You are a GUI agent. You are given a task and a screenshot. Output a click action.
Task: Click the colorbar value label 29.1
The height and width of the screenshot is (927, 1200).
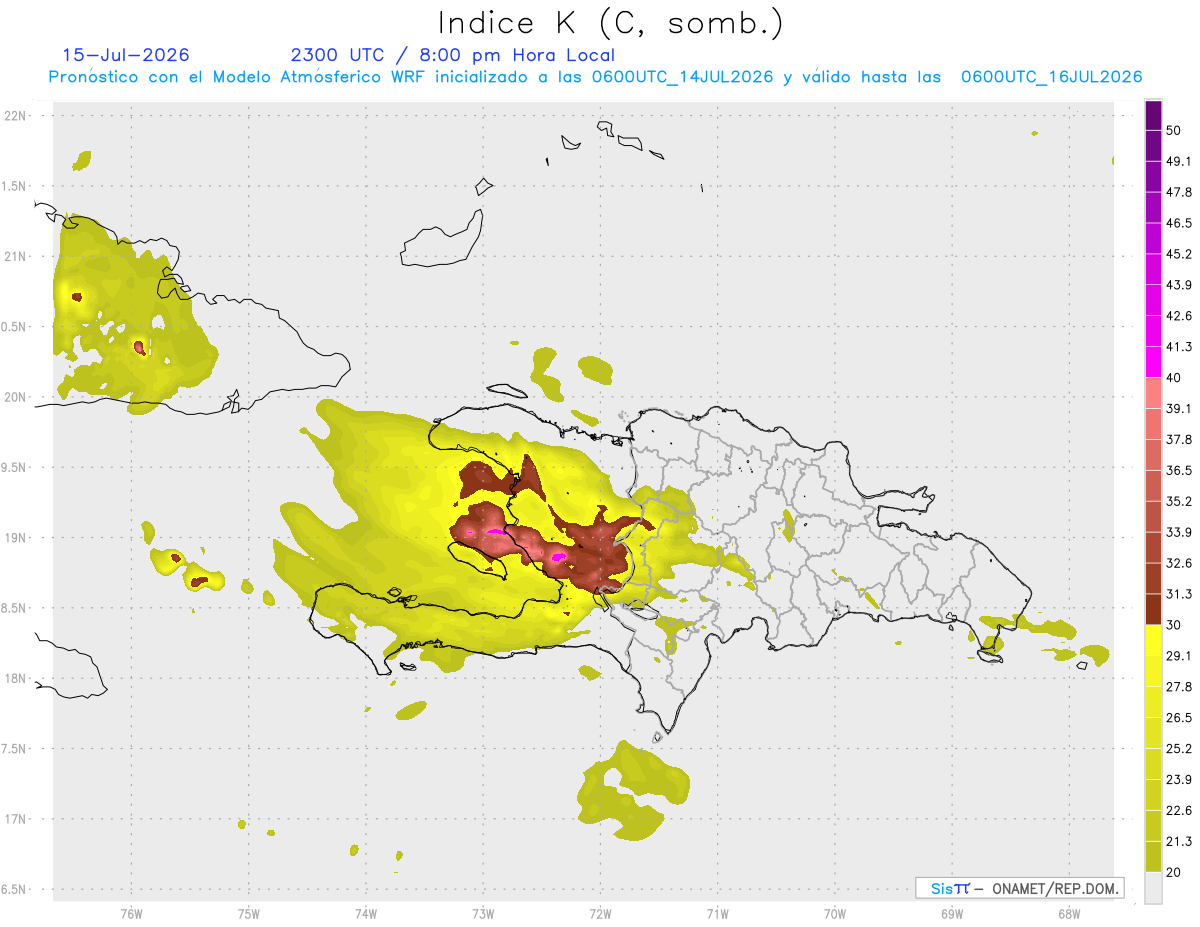1179,656
